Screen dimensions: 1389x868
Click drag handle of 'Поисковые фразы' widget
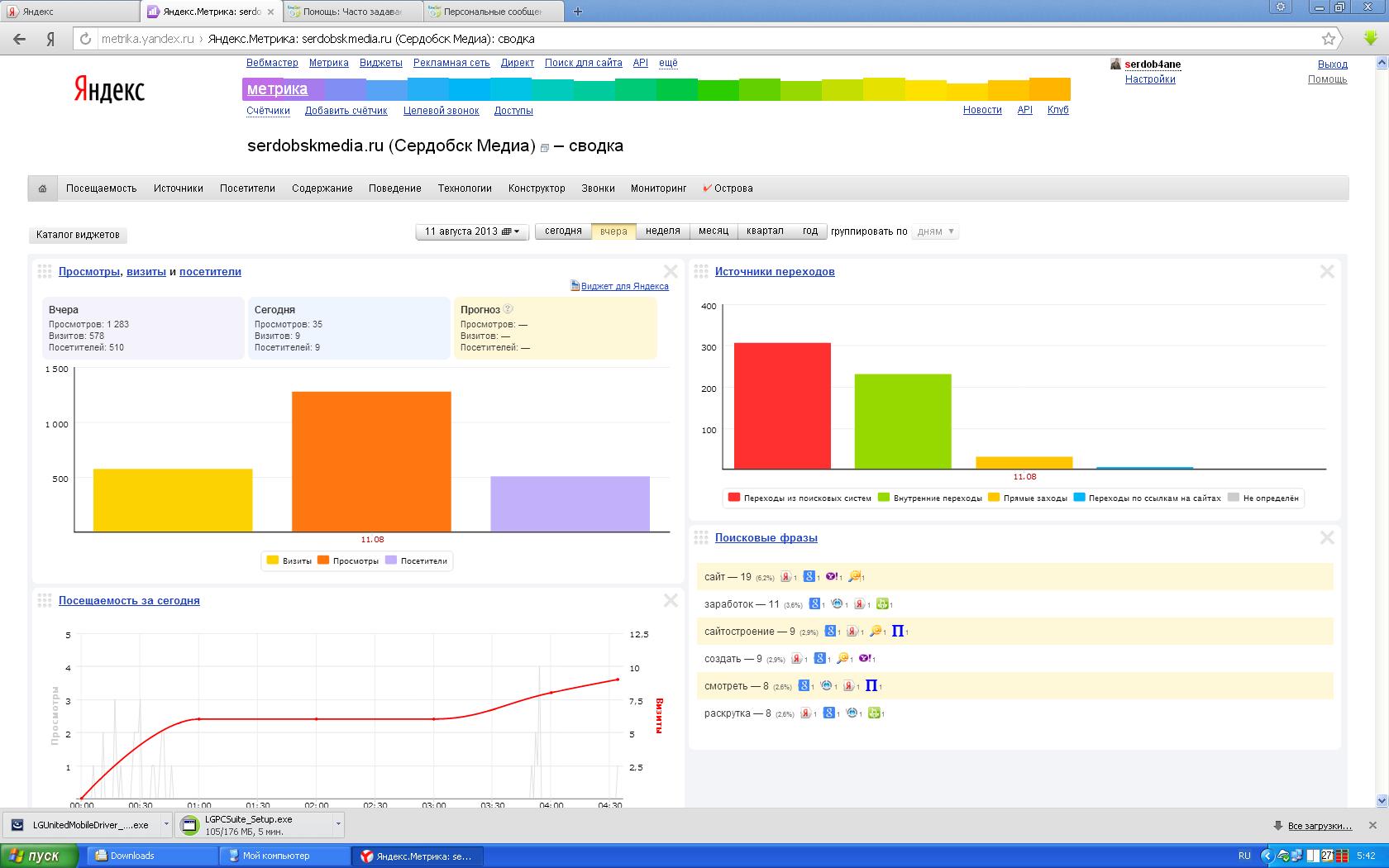[701, 537]
